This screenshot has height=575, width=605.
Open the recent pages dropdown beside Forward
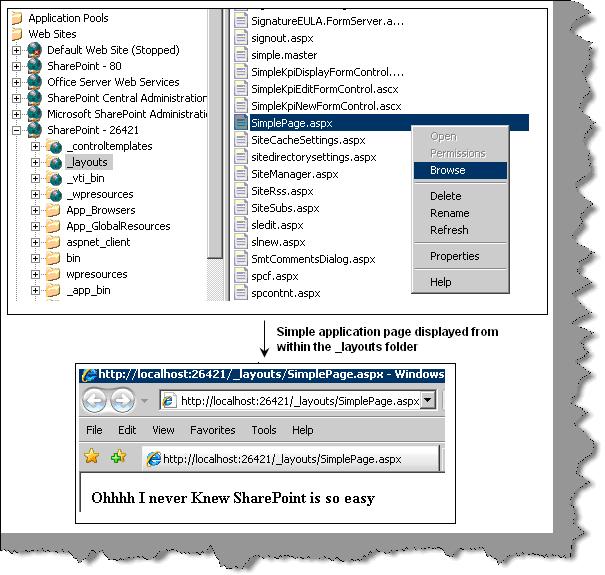(144, 401)
